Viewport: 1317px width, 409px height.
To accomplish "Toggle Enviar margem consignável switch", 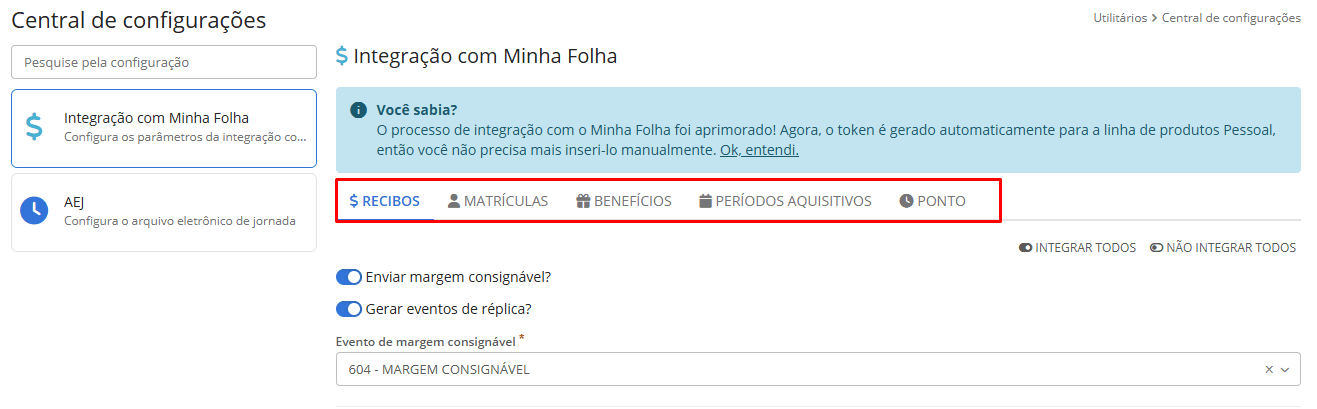I will point(348,277).
